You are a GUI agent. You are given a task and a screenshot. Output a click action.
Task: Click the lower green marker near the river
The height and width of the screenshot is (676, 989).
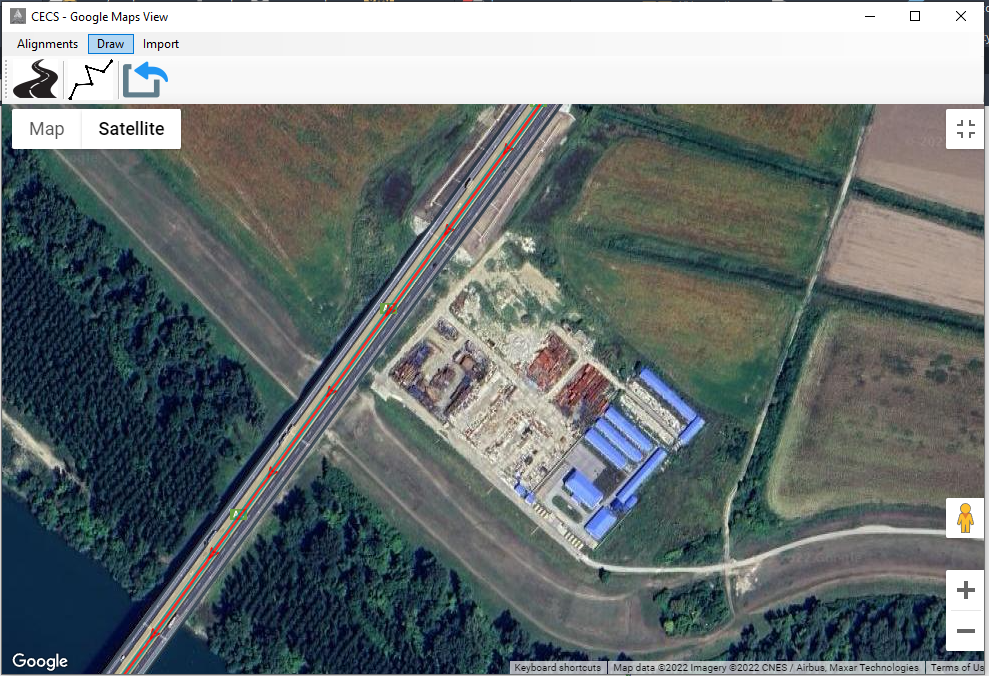pos(237,514)
